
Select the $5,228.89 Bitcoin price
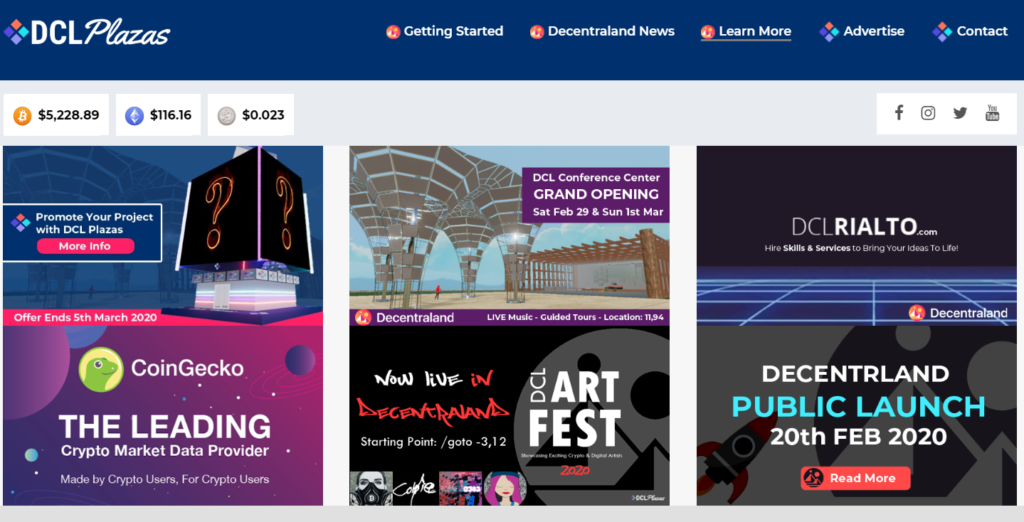69,115
